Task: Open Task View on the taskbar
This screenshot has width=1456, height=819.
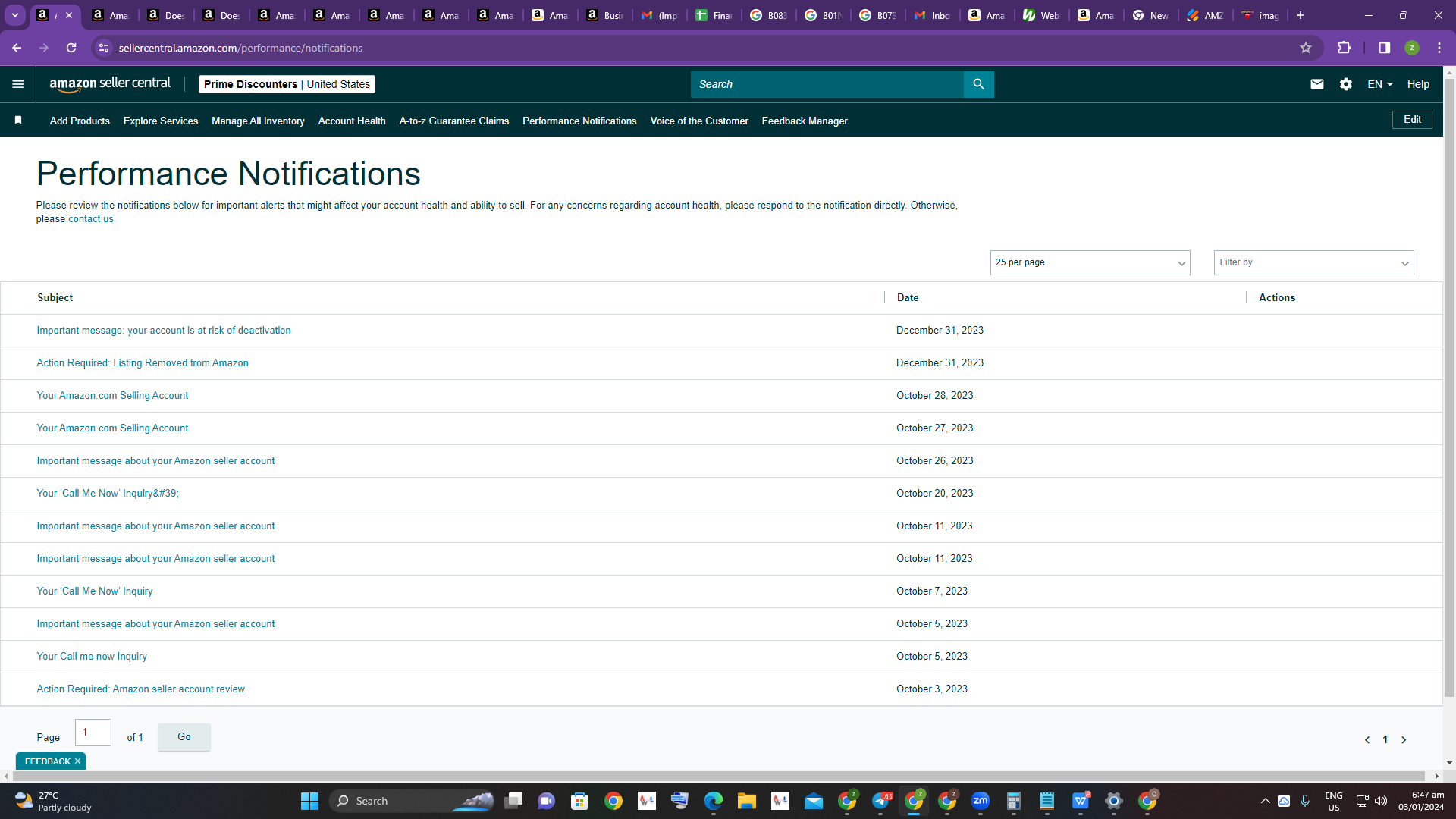Action: click(513, 801)
